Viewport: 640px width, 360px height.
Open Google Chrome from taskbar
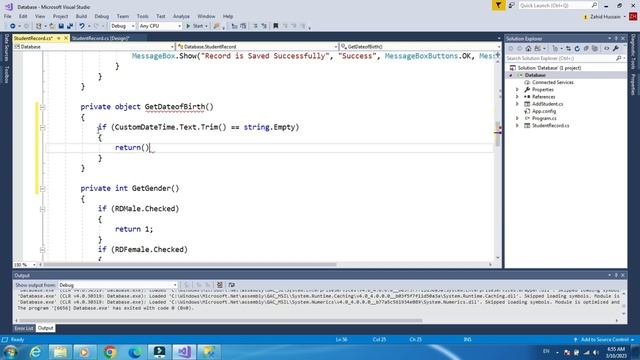coord(109,352)
